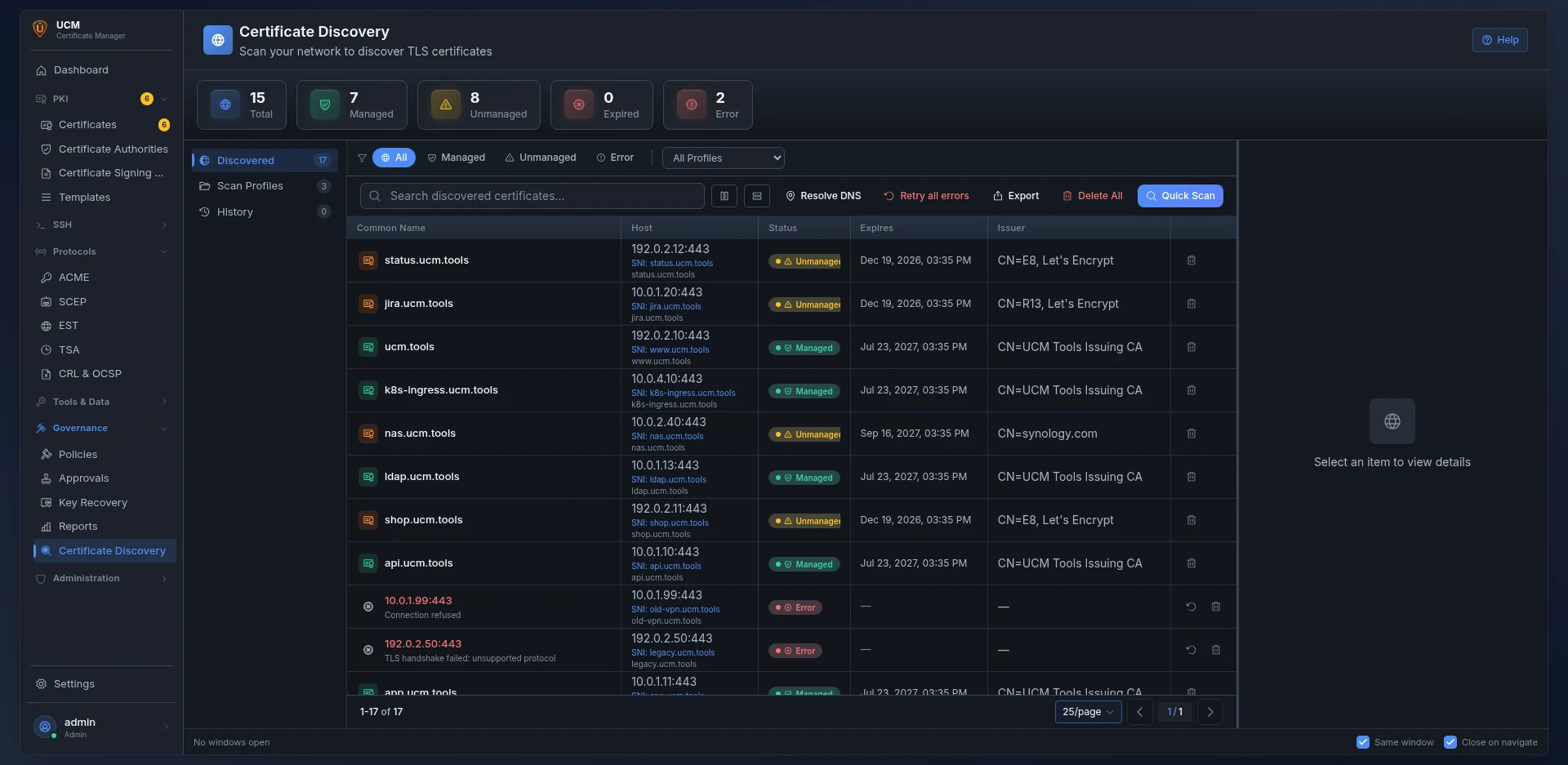Switch to the Scan Profiles tab

[265, 186]
